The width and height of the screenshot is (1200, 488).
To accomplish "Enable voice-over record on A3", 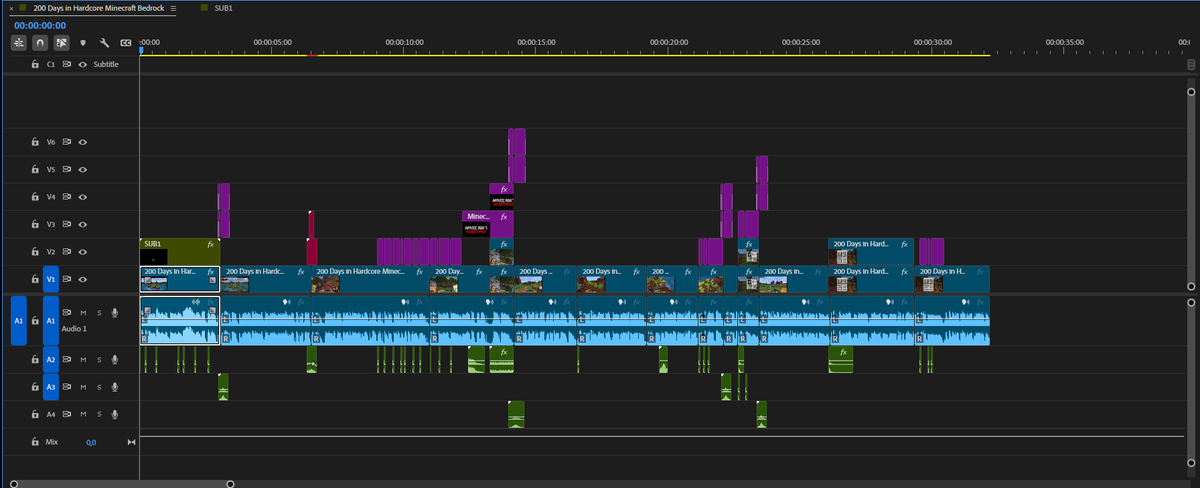I will pos(115,386).
